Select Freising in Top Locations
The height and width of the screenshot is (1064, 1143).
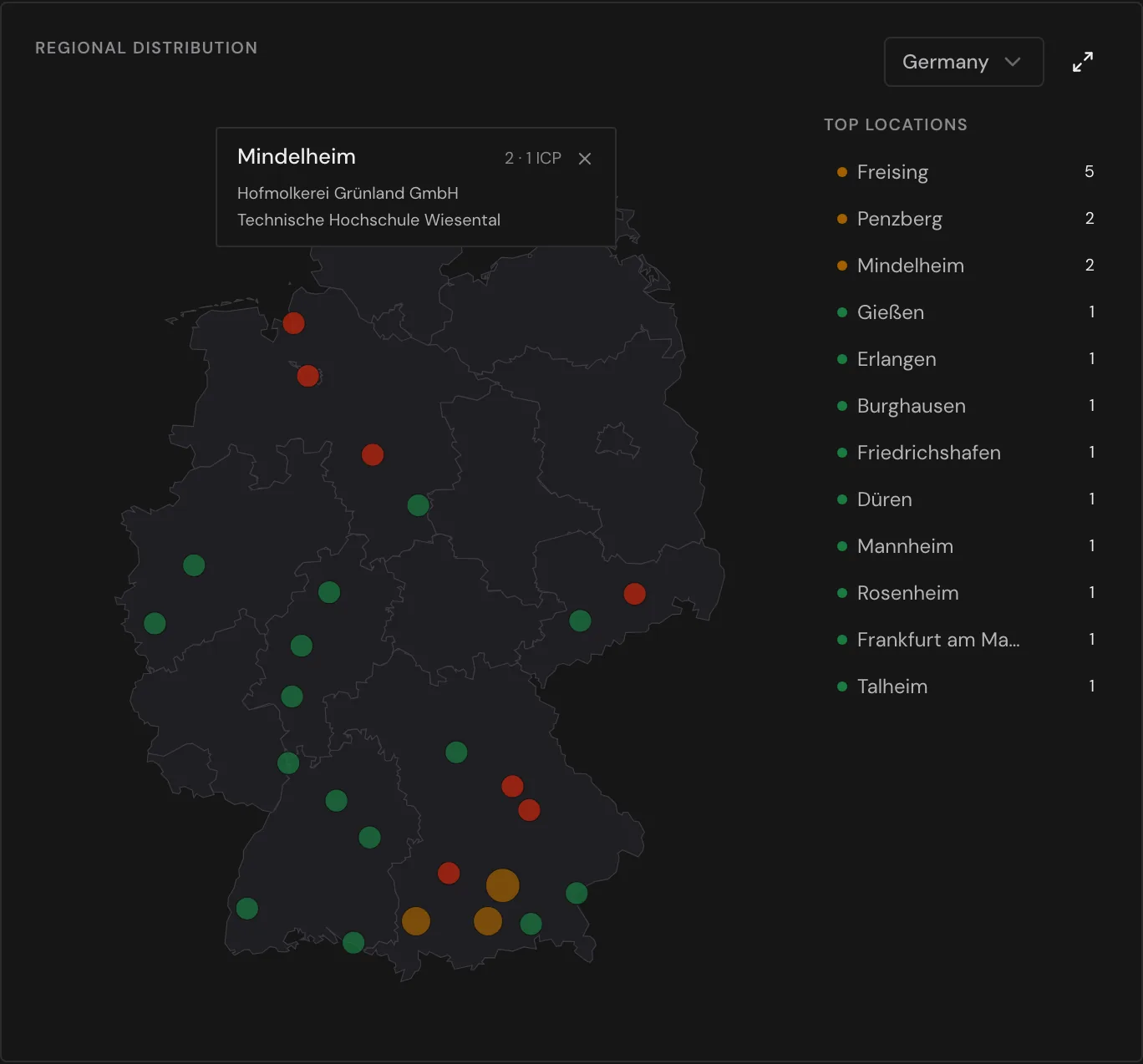click(965, 172)
